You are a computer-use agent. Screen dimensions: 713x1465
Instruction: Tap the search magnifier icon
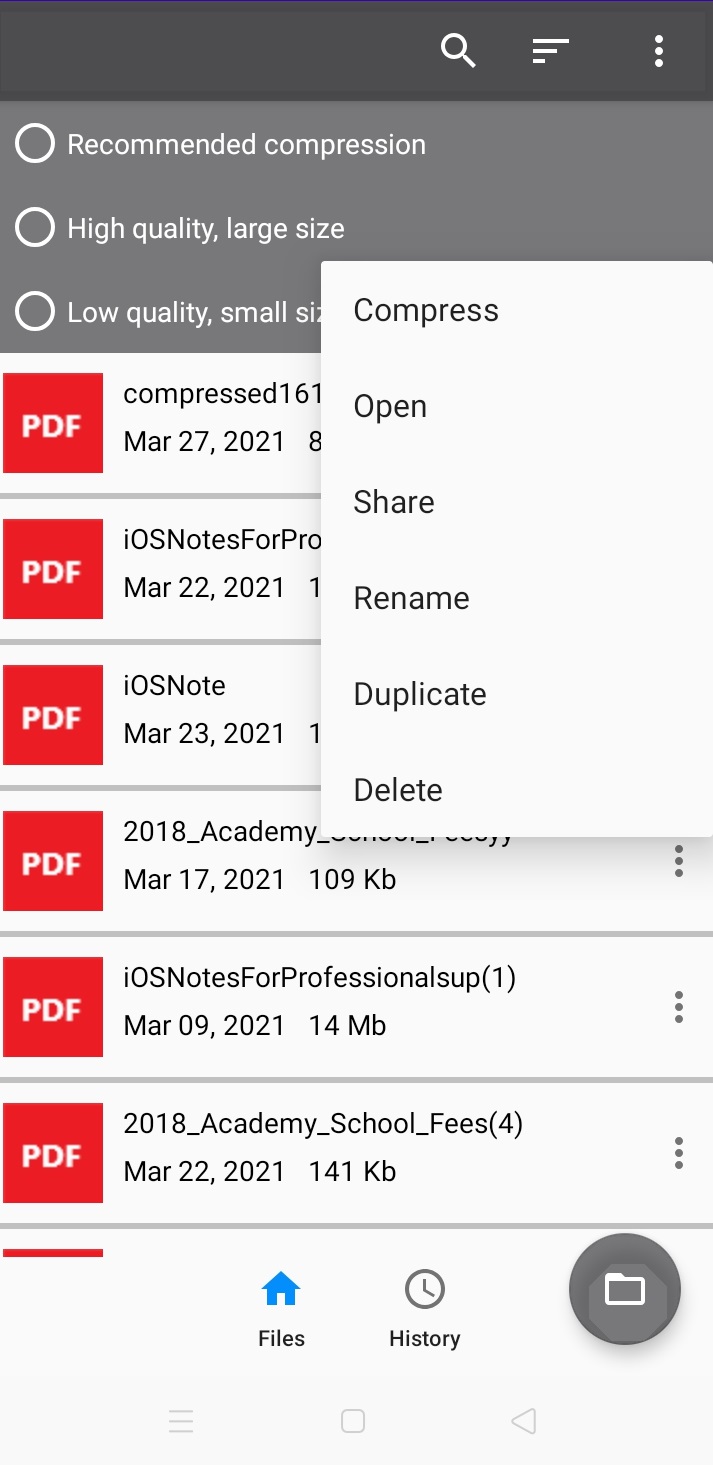point(457,50)
